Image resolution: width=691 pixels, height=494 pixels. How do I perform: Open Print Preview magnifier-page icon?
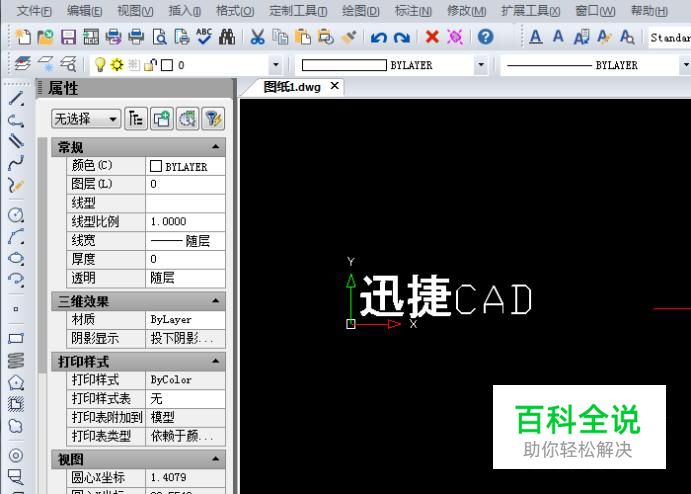point(159,37)
